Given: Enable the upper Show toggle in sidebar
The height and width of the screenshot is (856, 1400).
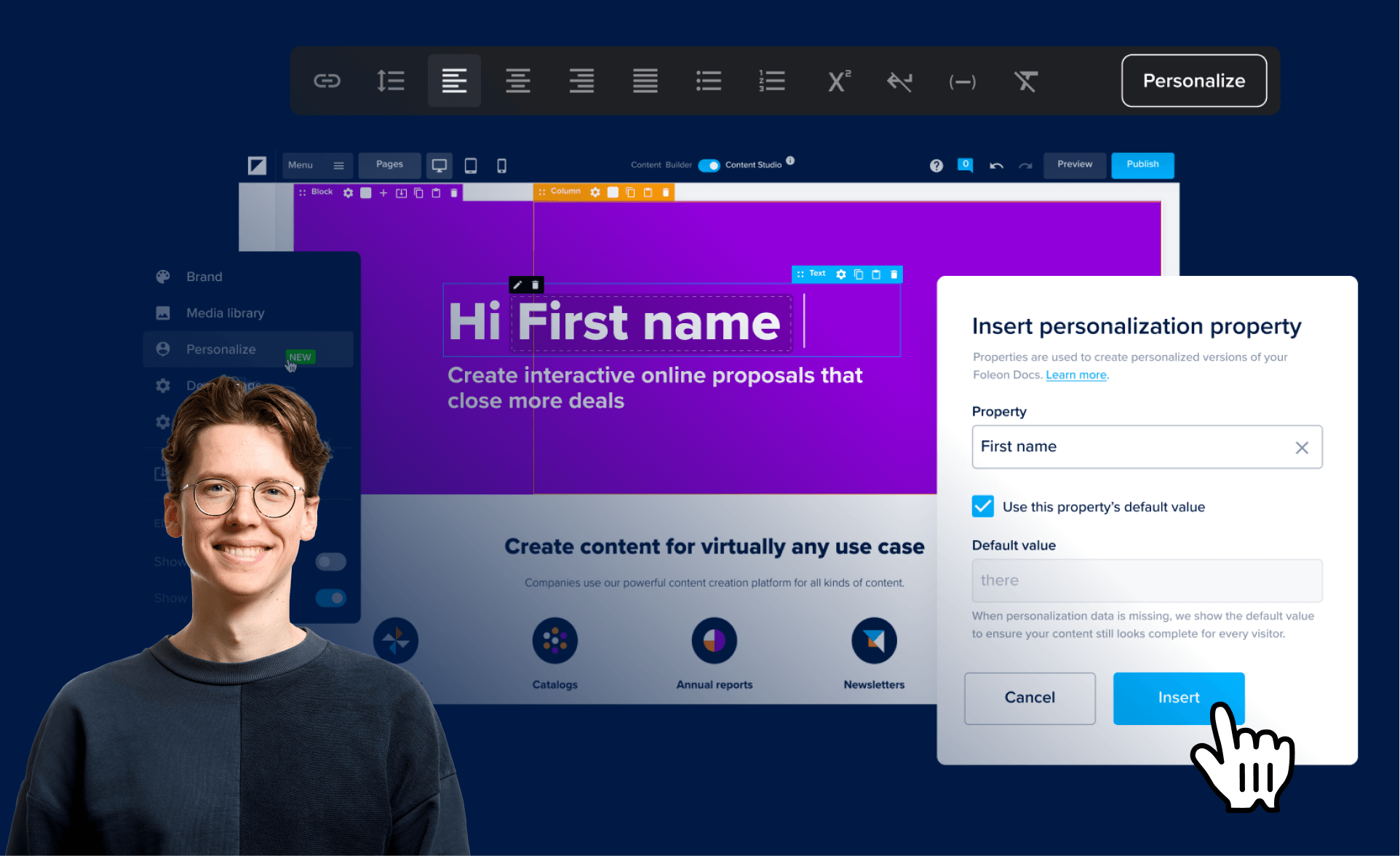Looking at the screenshot, I should 330,562.
